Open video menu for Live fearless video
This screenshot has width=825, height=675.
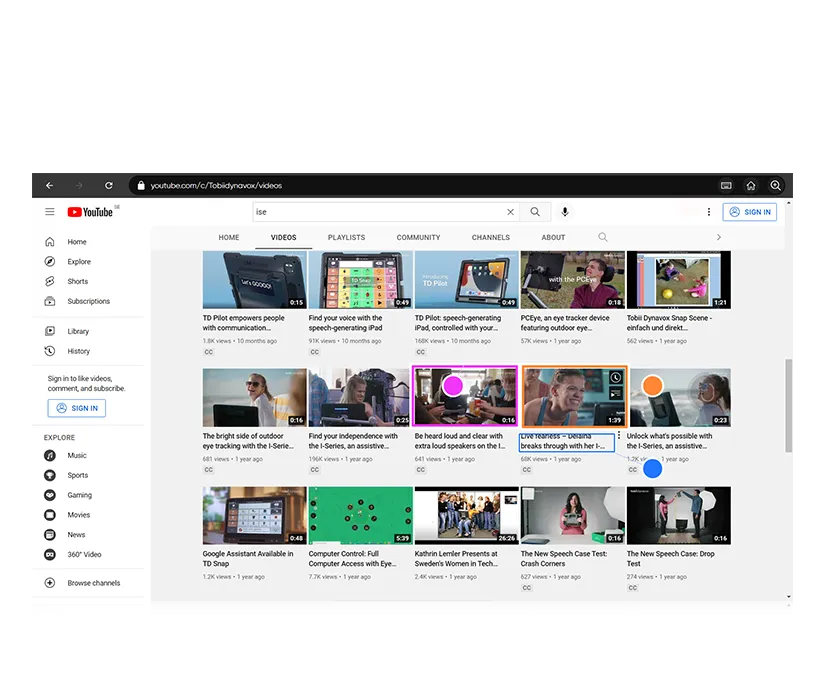point(619,435)
